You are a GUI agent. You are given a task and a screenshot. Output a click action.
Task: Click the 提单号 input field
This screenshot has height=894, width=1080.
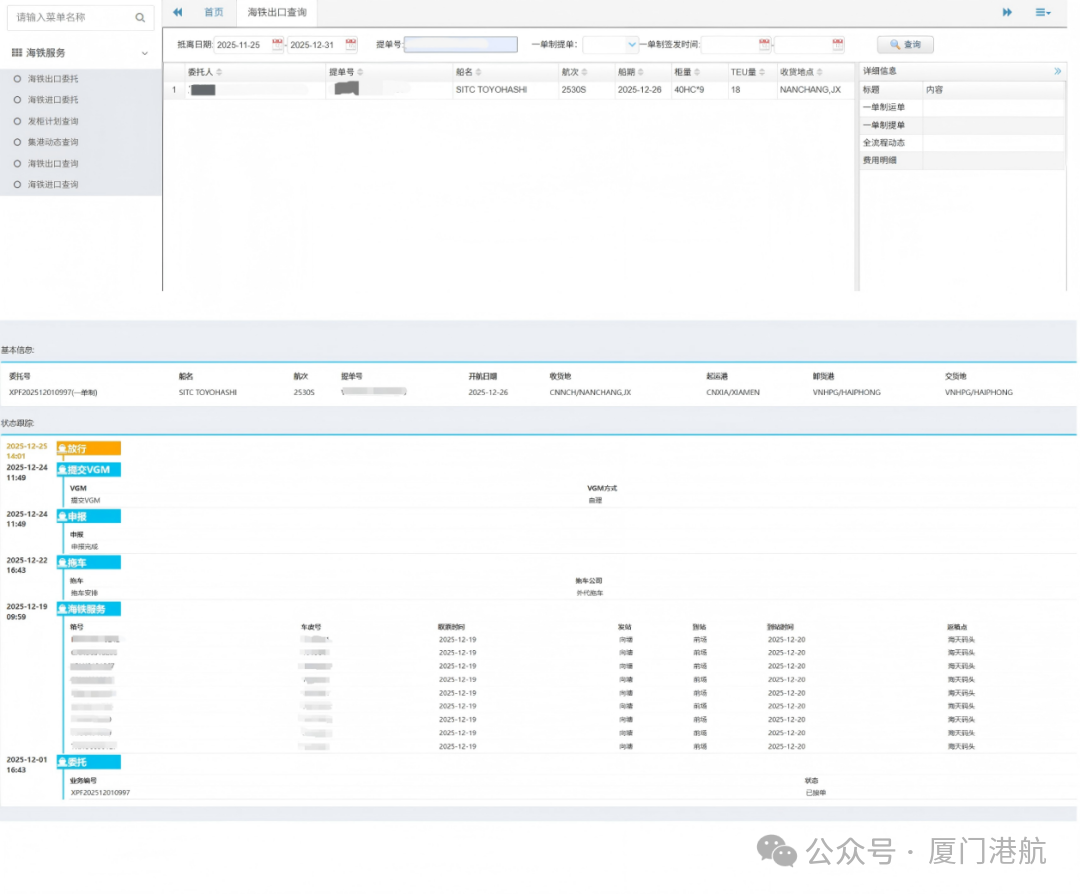tap(461, 44)
